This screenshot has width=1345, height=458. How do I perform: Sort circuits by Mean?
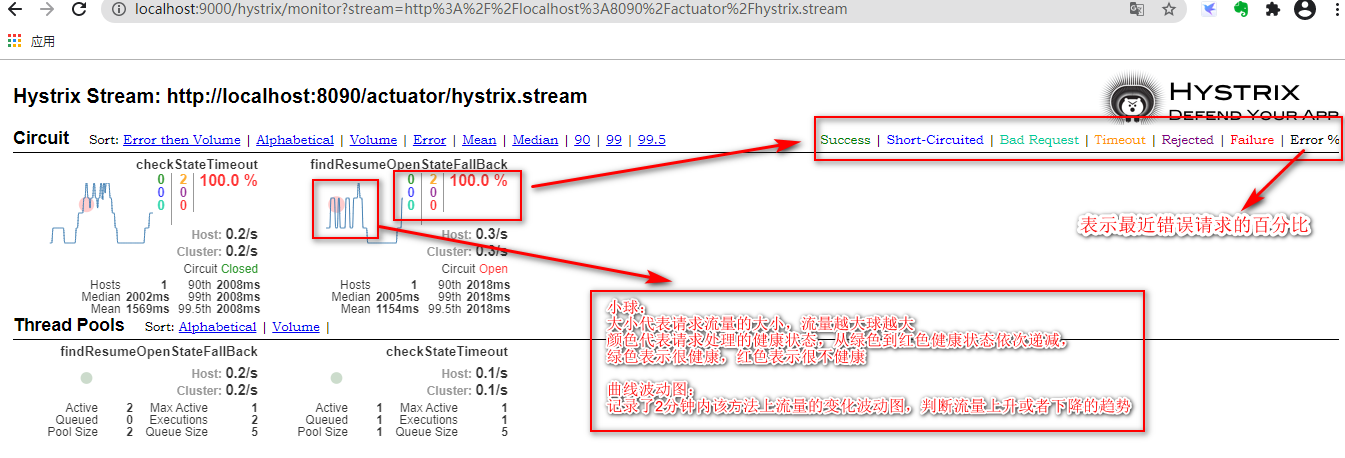pyautogui.click(x=479, y=140)
